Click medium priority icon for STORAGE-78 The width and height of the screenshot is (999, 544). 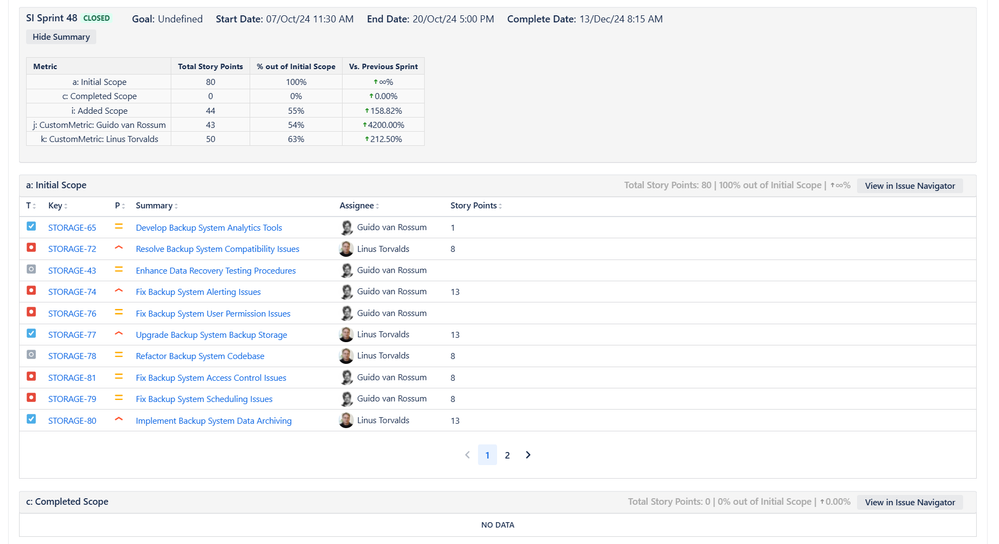click(x=119, y=355)
